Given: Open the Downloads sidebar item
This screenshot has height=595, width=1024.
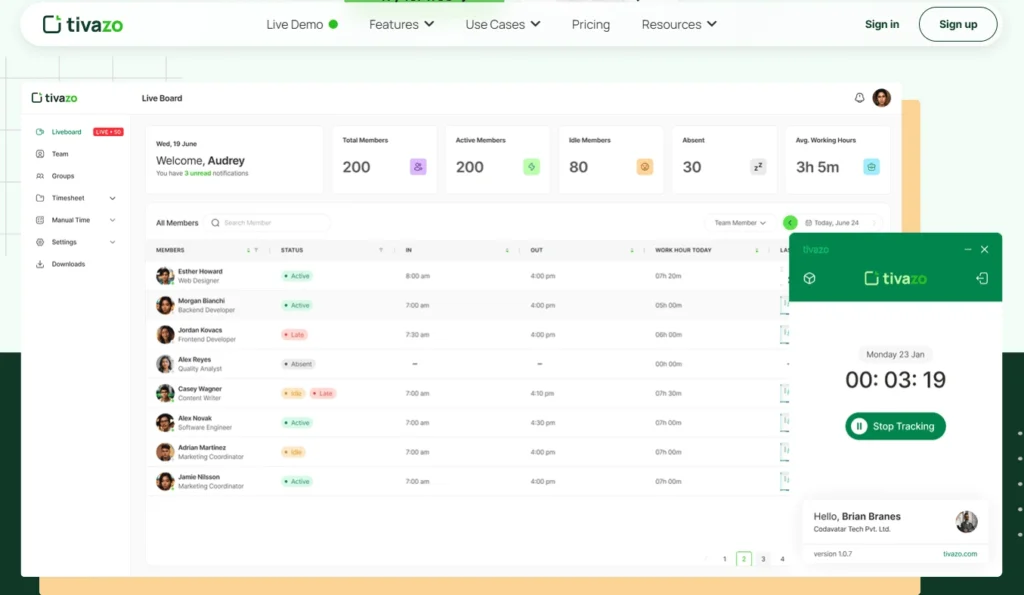Looking at the screenshot, I should (68, 265).
